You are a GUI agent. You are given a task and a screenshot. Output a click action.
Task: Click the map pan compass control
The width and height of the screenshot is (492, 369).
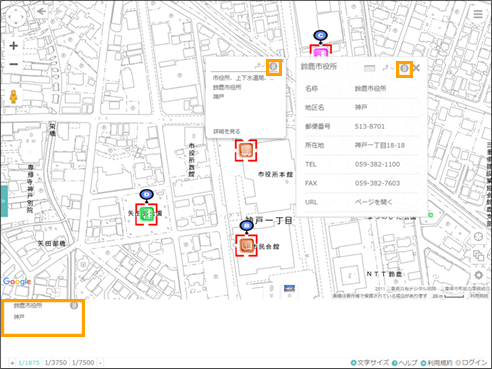click(x=16, y=16)
